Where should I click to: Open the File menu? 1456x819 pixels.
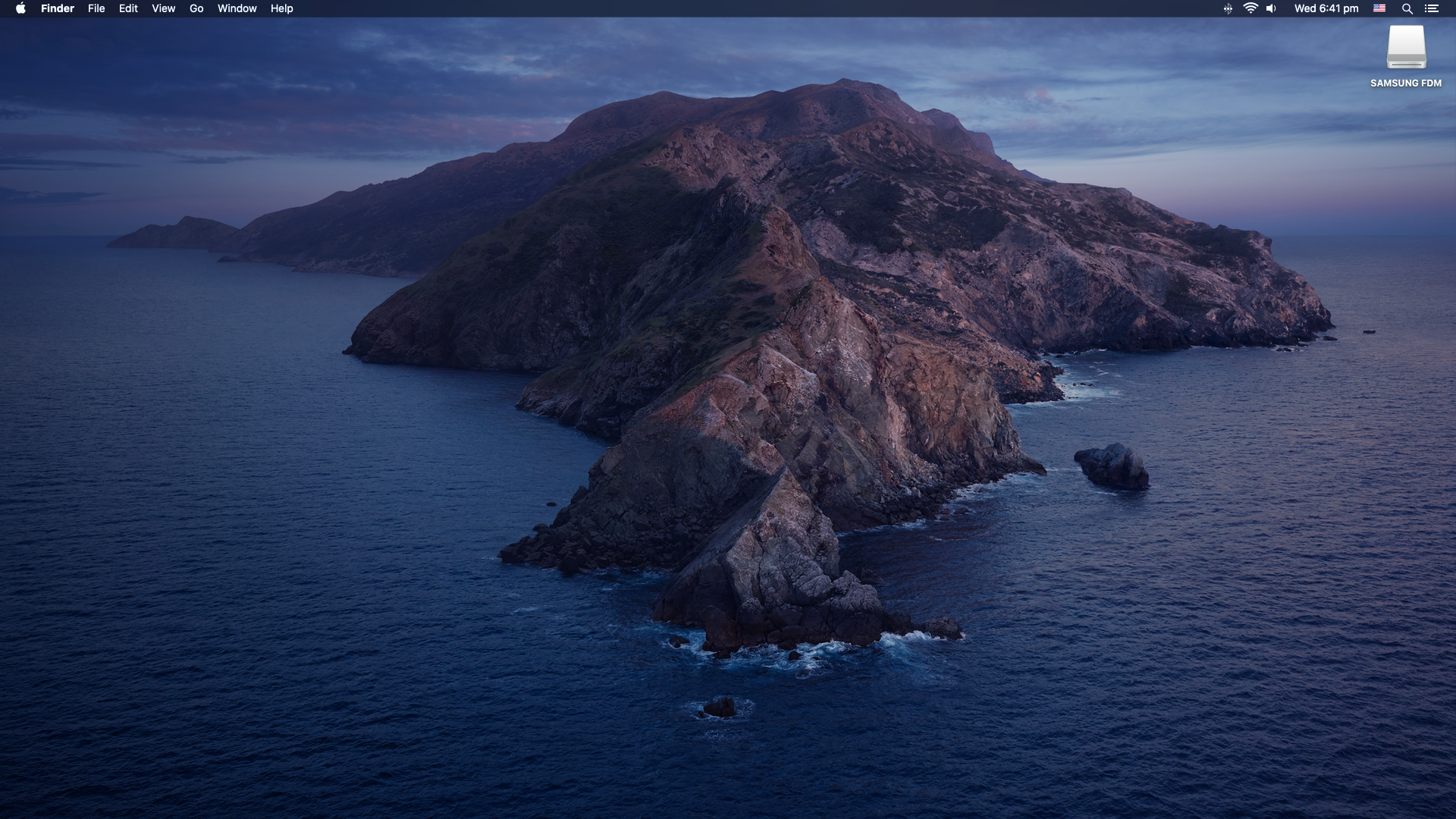[x=96, y=8]
